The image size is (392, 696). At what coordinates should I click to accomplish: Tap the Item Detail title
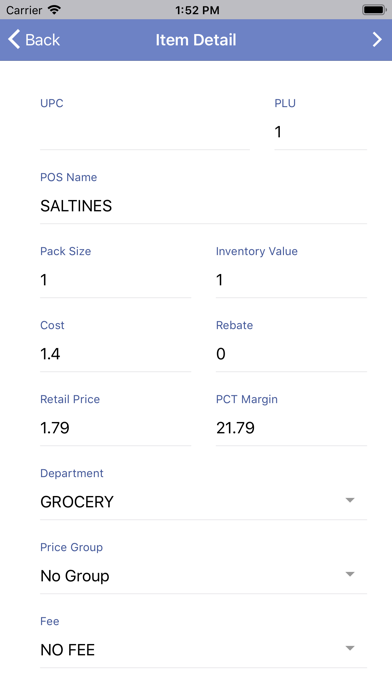click(196, 40)
